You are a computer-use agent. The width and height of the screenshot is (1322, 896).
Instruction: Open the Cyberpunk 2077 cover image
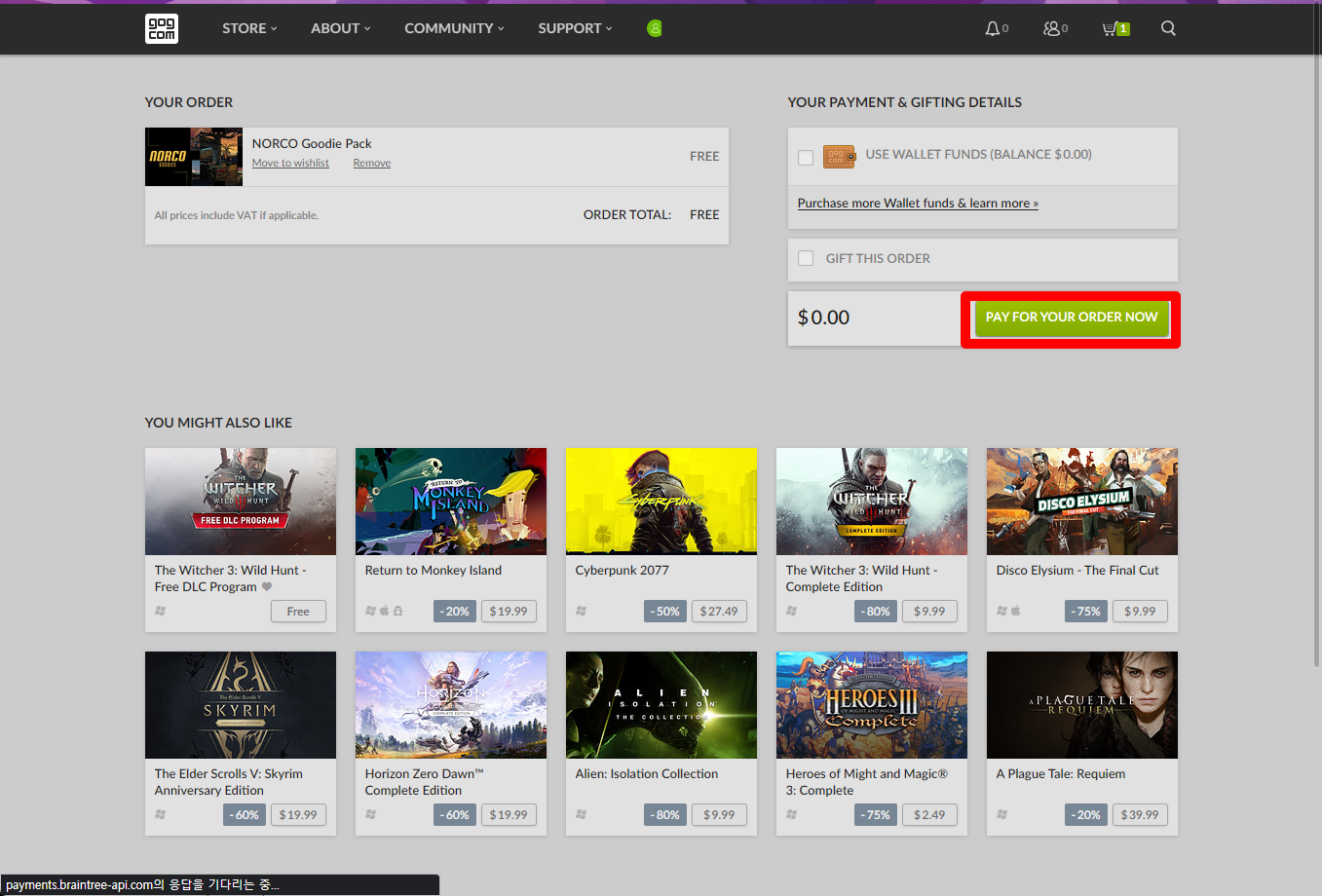pos(661,502)
